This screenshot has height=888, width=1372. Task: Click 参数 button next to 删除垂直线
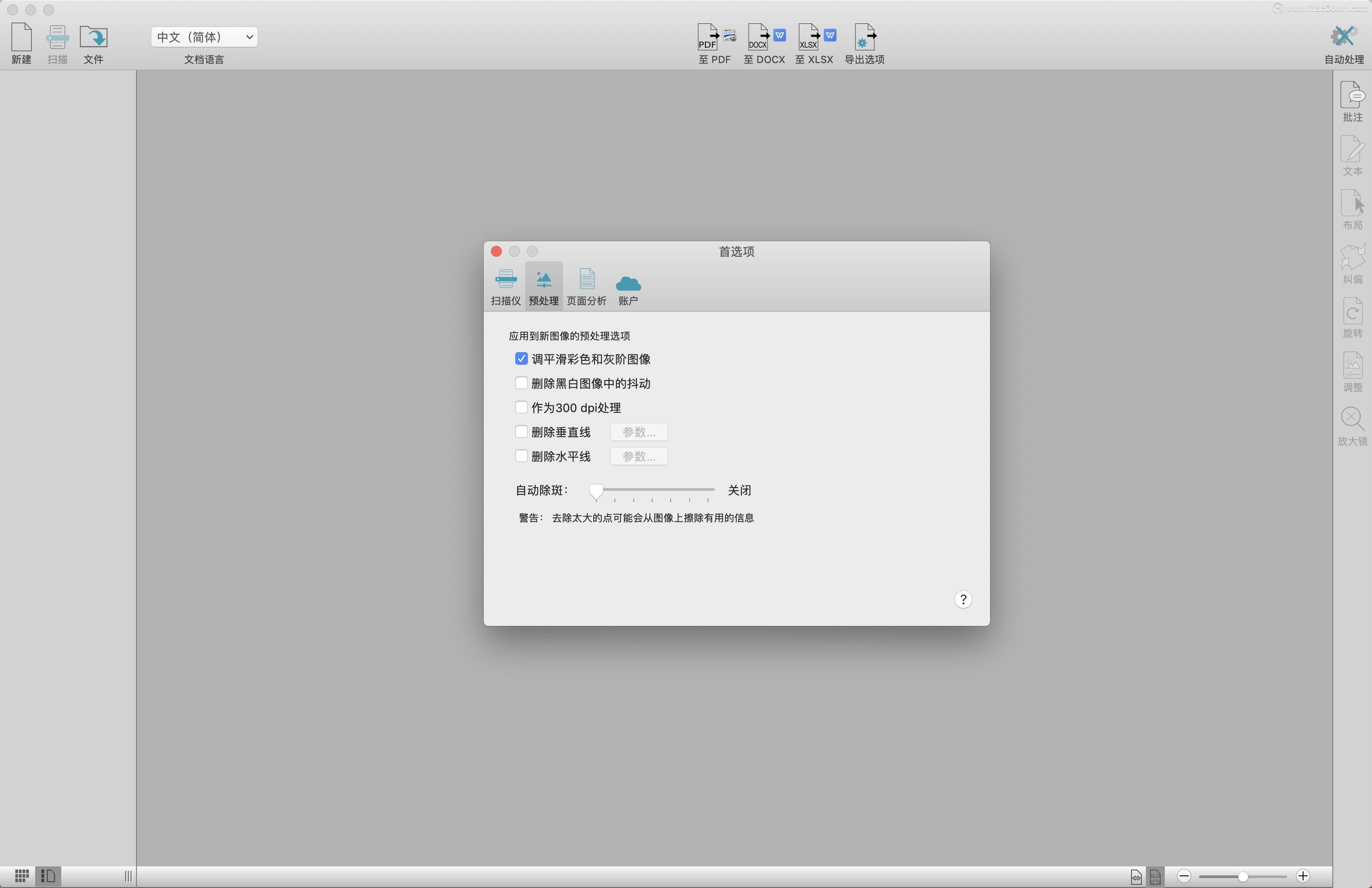pyautogui.click(x=637, y=431)
